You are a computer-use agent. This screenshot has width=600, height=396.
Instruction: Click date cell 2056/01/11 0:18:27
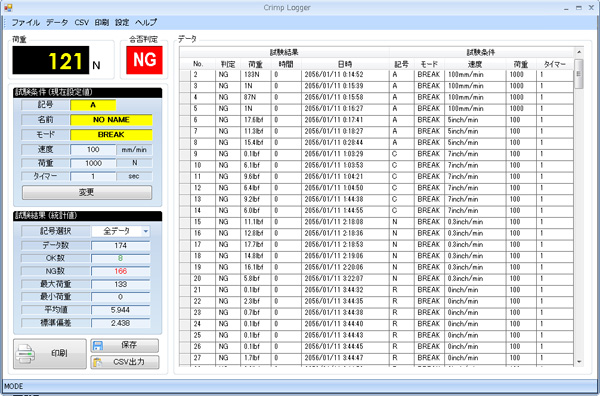[345, 131]
